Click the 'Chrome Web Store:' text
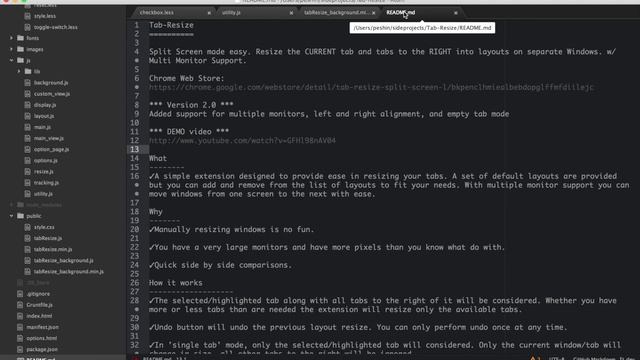This screenshot has width=640, height=360. (x=187, y=78)
